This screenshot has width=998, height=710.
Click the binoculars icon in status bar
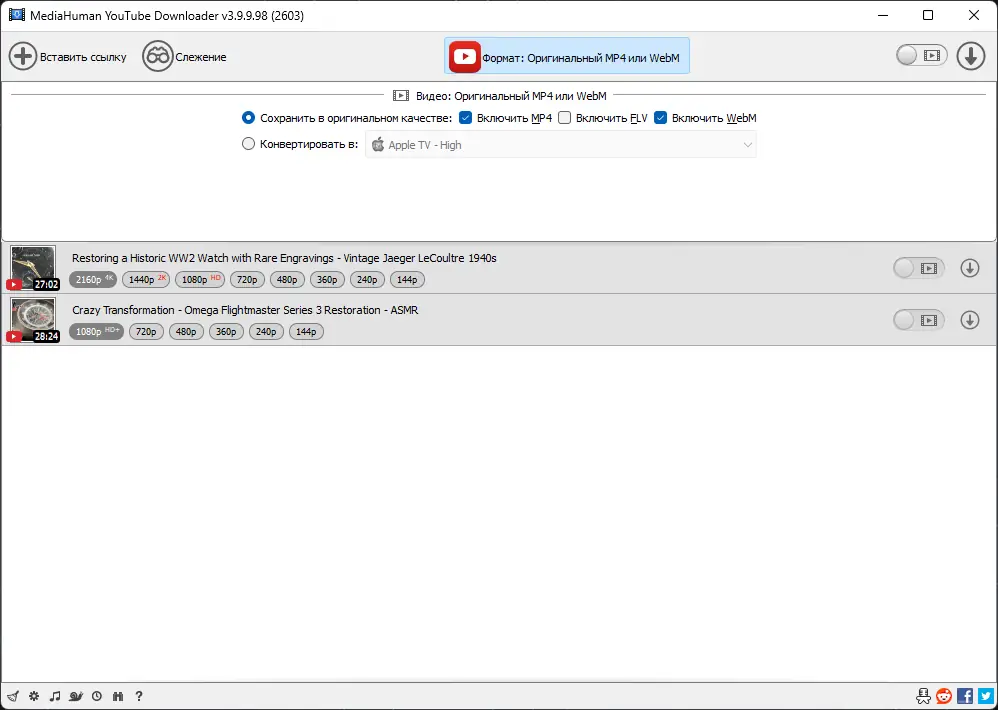(x=118, y=696)
